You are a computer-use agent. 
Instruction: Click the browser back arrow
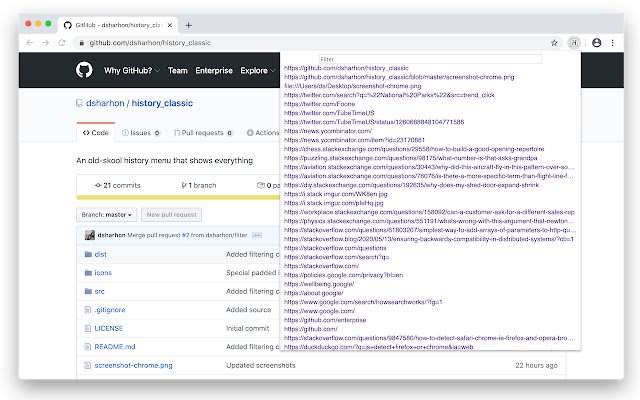[29, 42]
